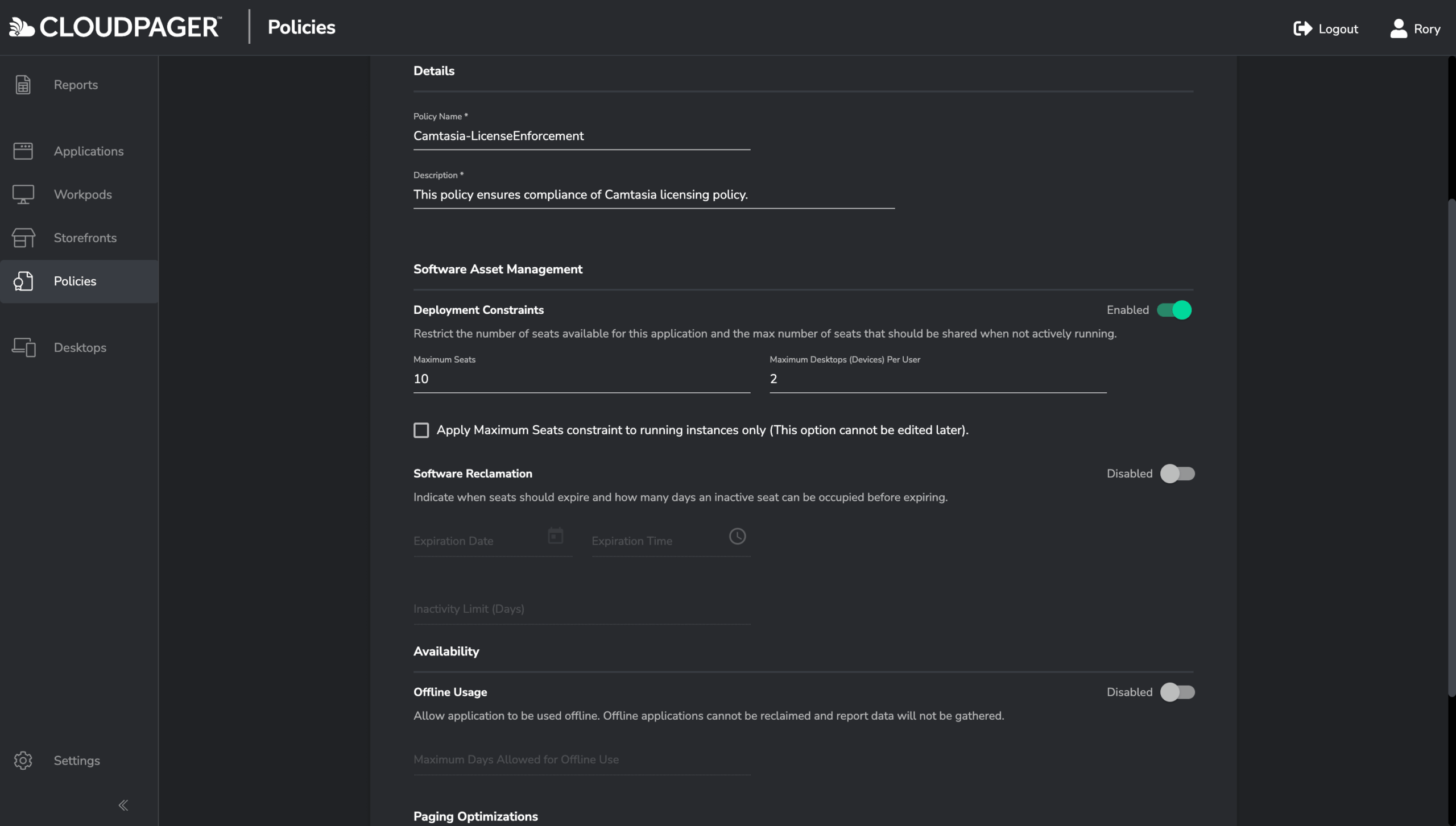Screen dimensions: 1456x826
Task: Click the Logout link text
Action: click(x=1338, y=29)
